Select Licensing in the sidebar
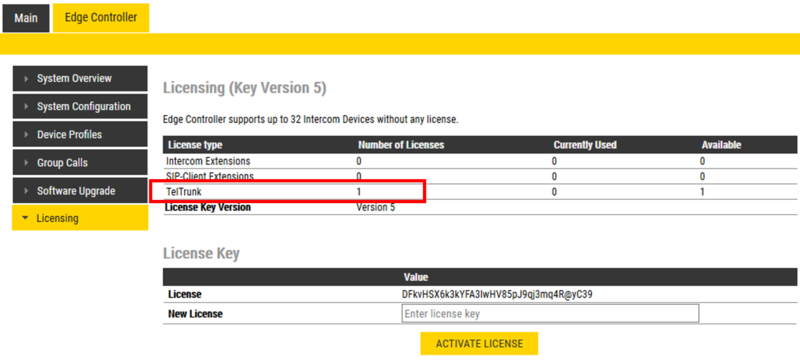Image resolution: width=800 pixels, height=361 pixels. tap(80, 218)
